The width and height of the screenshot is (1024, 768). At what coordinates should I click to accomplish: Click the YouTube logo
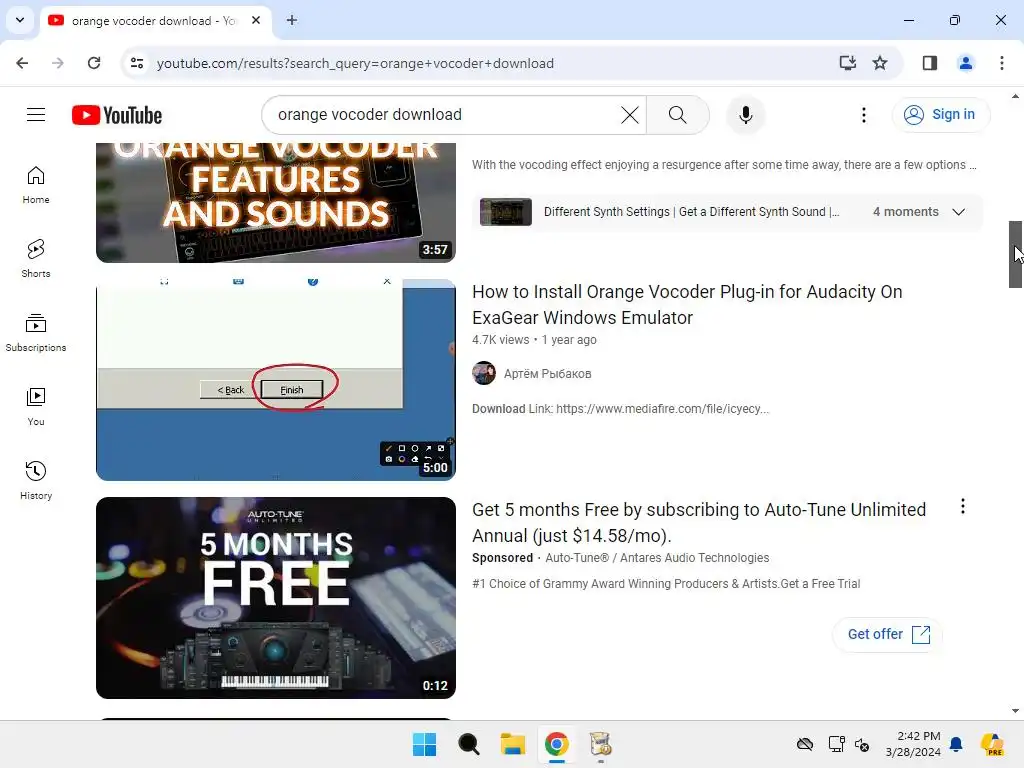tap(117, 115)
